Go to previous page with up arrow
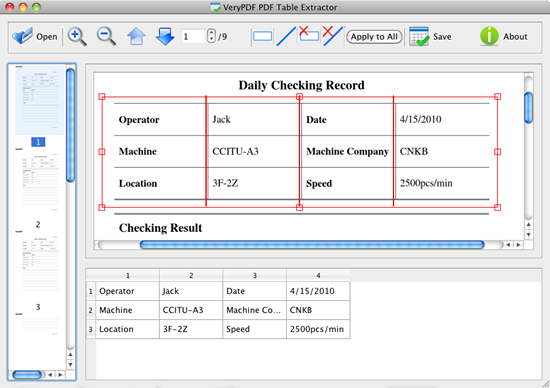The image size is (550, 388). (136, 36)
